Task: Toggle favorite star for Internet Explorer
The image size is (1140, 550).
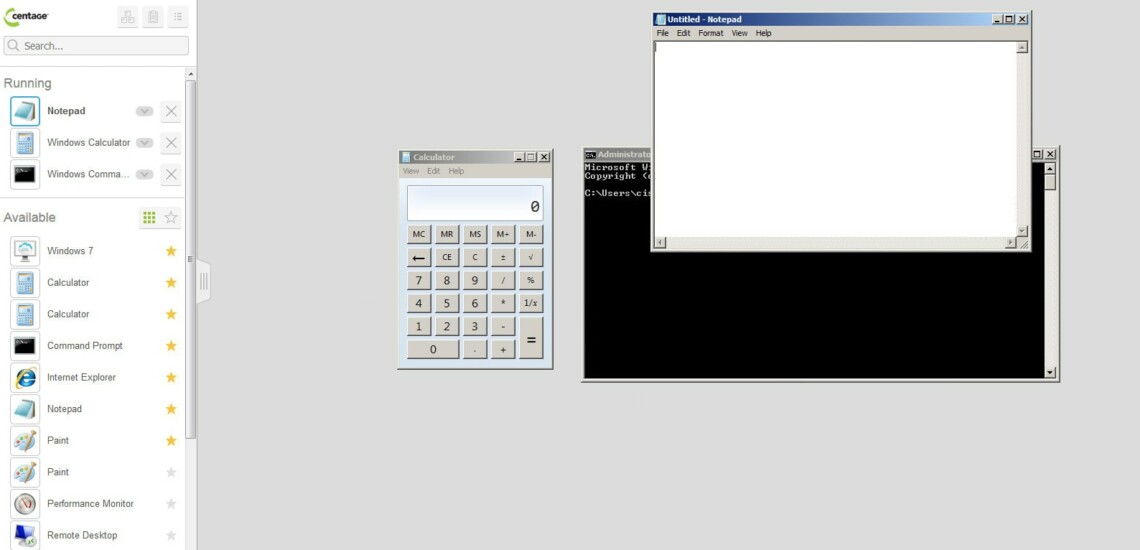Action: tap(171, 377)
